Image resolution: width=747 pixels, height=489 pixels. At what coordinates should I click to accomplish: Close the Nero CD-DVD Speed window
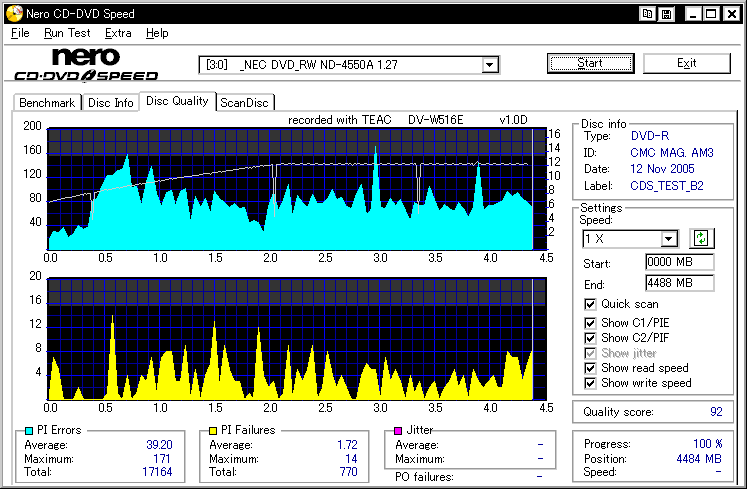click(x=731, y=14)
